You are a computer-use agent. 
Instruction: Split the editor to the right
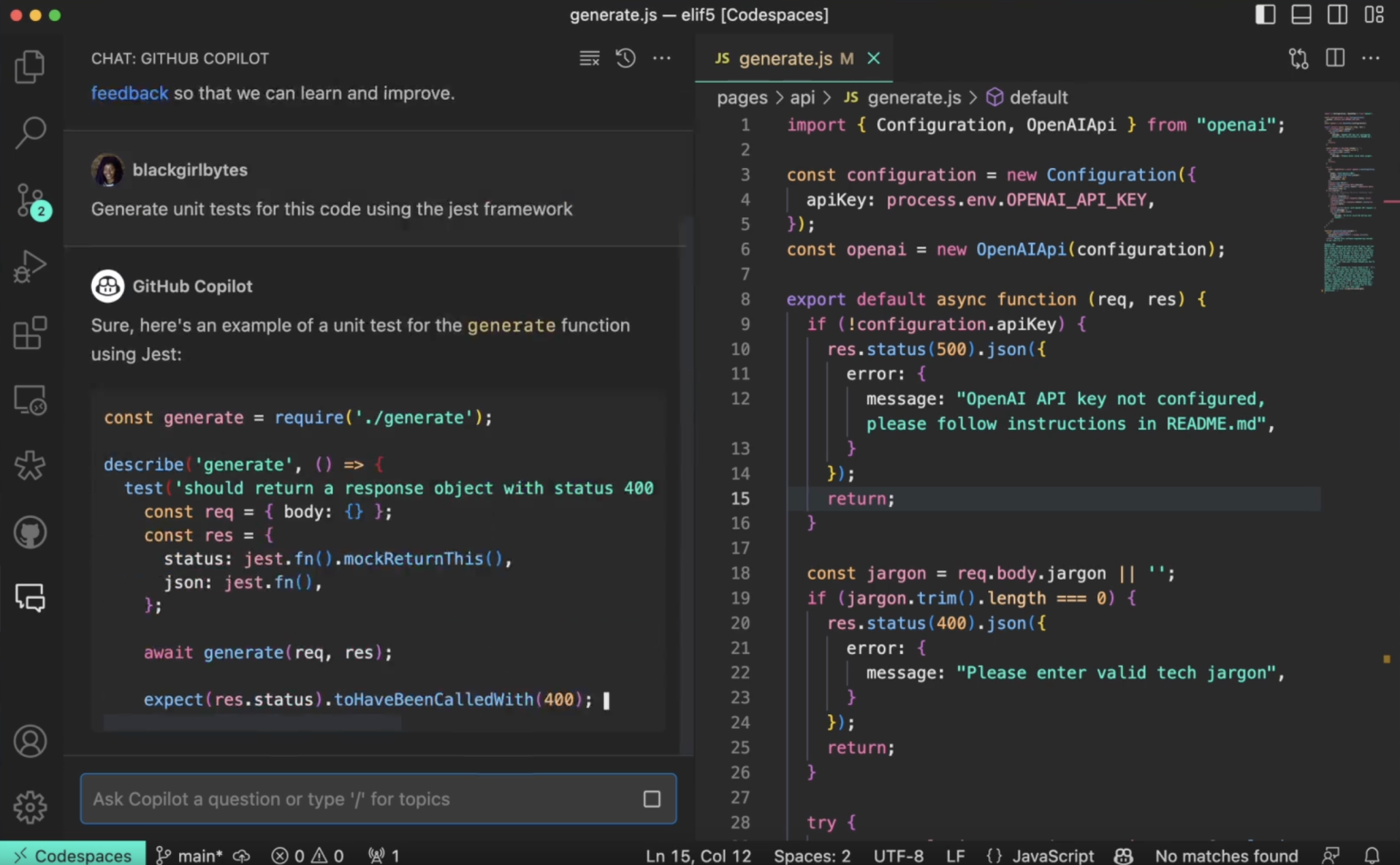[1335, 58]
